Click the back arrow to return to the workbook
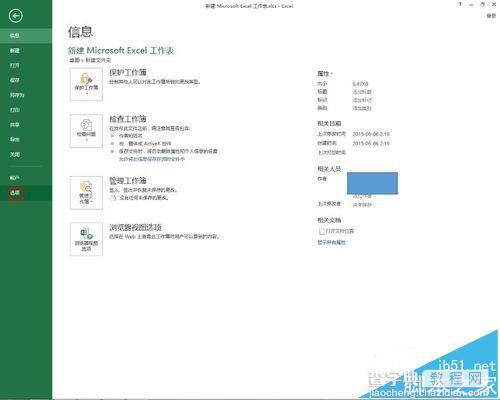 [x=15, y=16]
